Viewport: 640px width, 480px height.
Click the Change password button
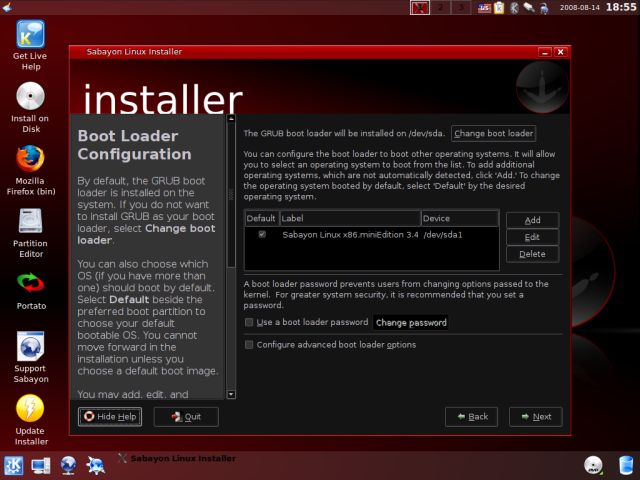(x=411, y=323)
